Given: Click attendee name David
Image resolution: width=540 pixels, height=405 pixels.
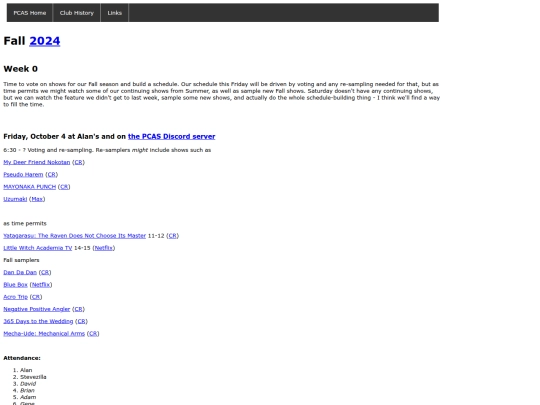Looking at the screenshot, I should pos(28,384).
